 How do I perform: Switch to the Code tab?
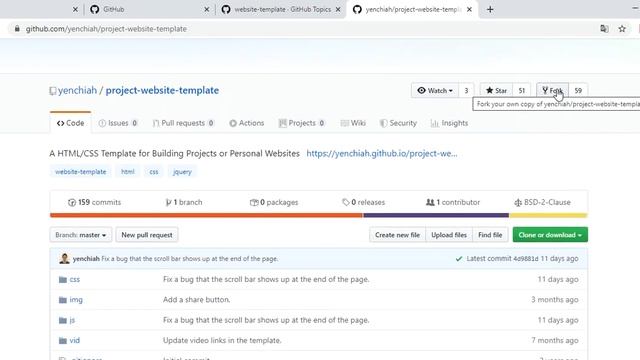tap(71, 123)
